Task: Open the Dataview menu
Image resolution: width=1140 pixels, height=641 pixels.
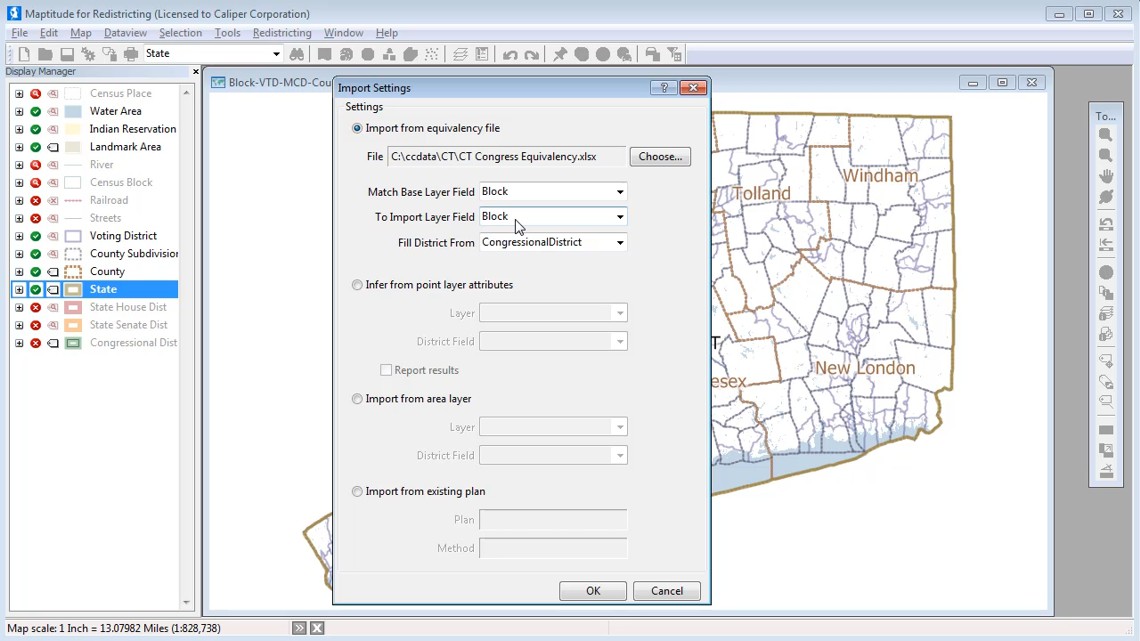Action: (125, 32)
